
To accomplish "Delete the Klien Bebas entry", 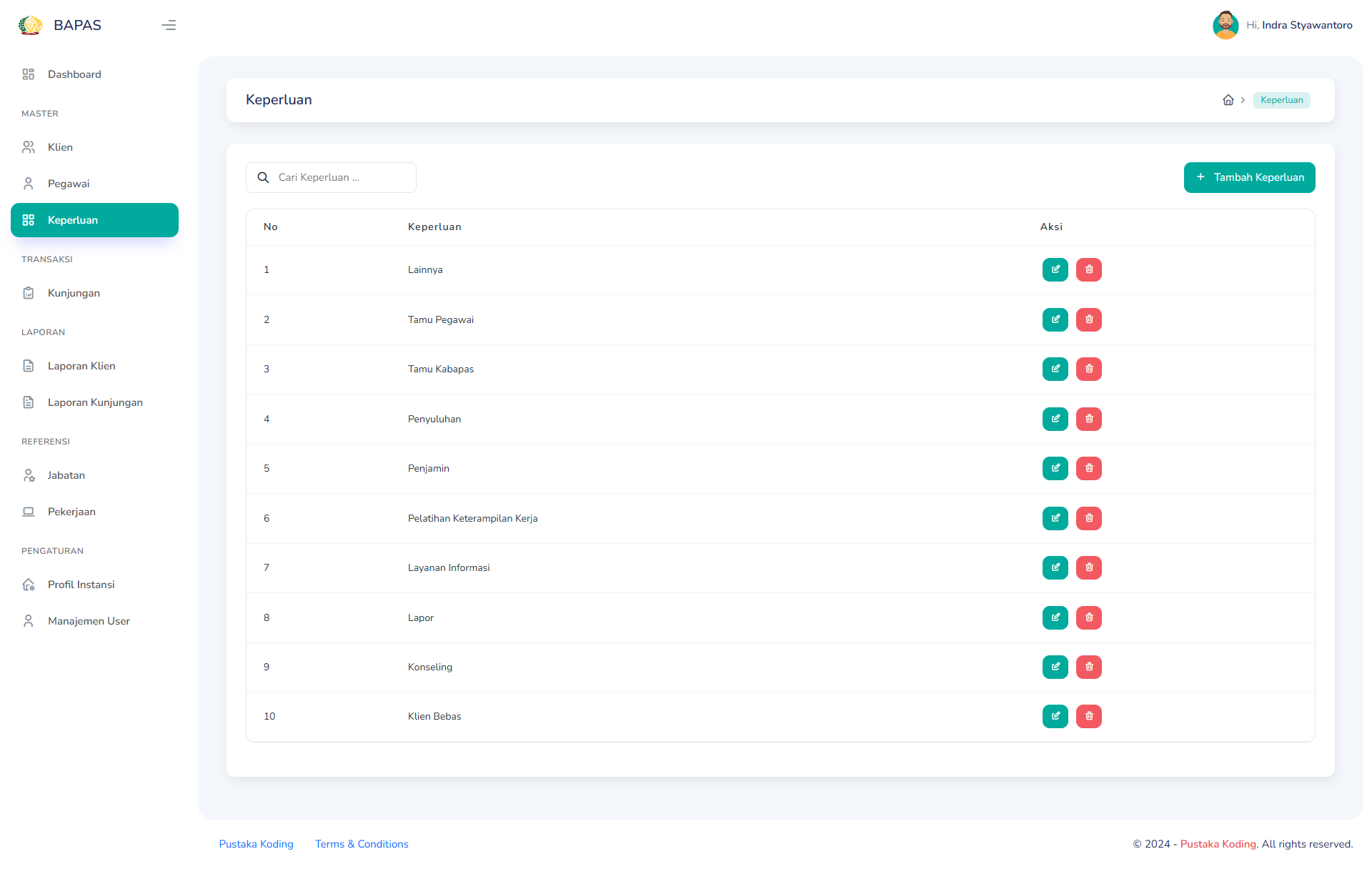I will click(1088, 716).
